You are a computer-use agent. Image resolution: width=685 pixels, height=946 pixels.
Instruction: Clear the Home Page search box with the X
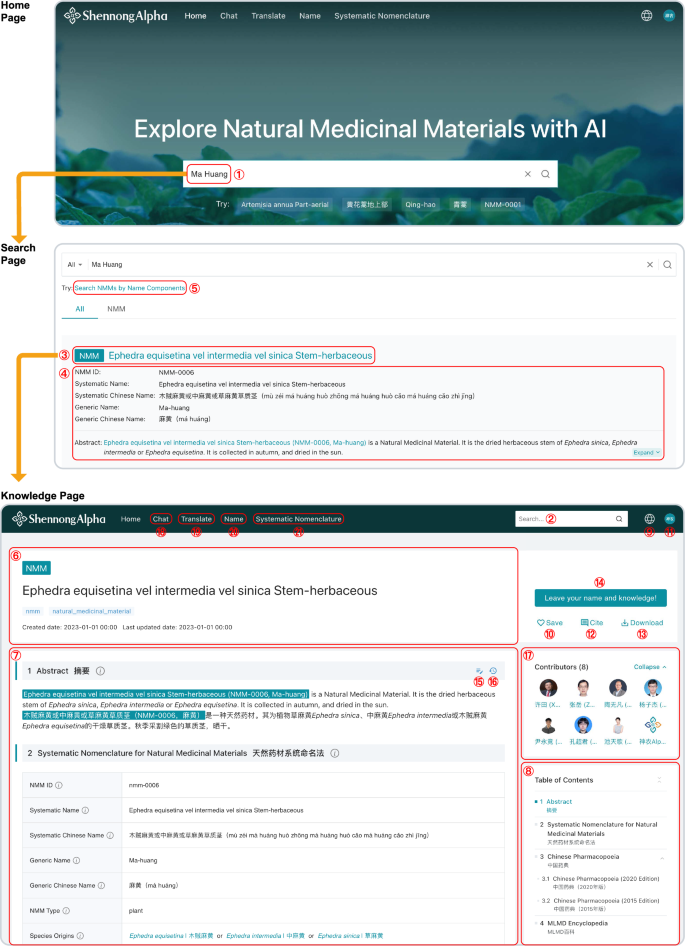pos(527,174)
